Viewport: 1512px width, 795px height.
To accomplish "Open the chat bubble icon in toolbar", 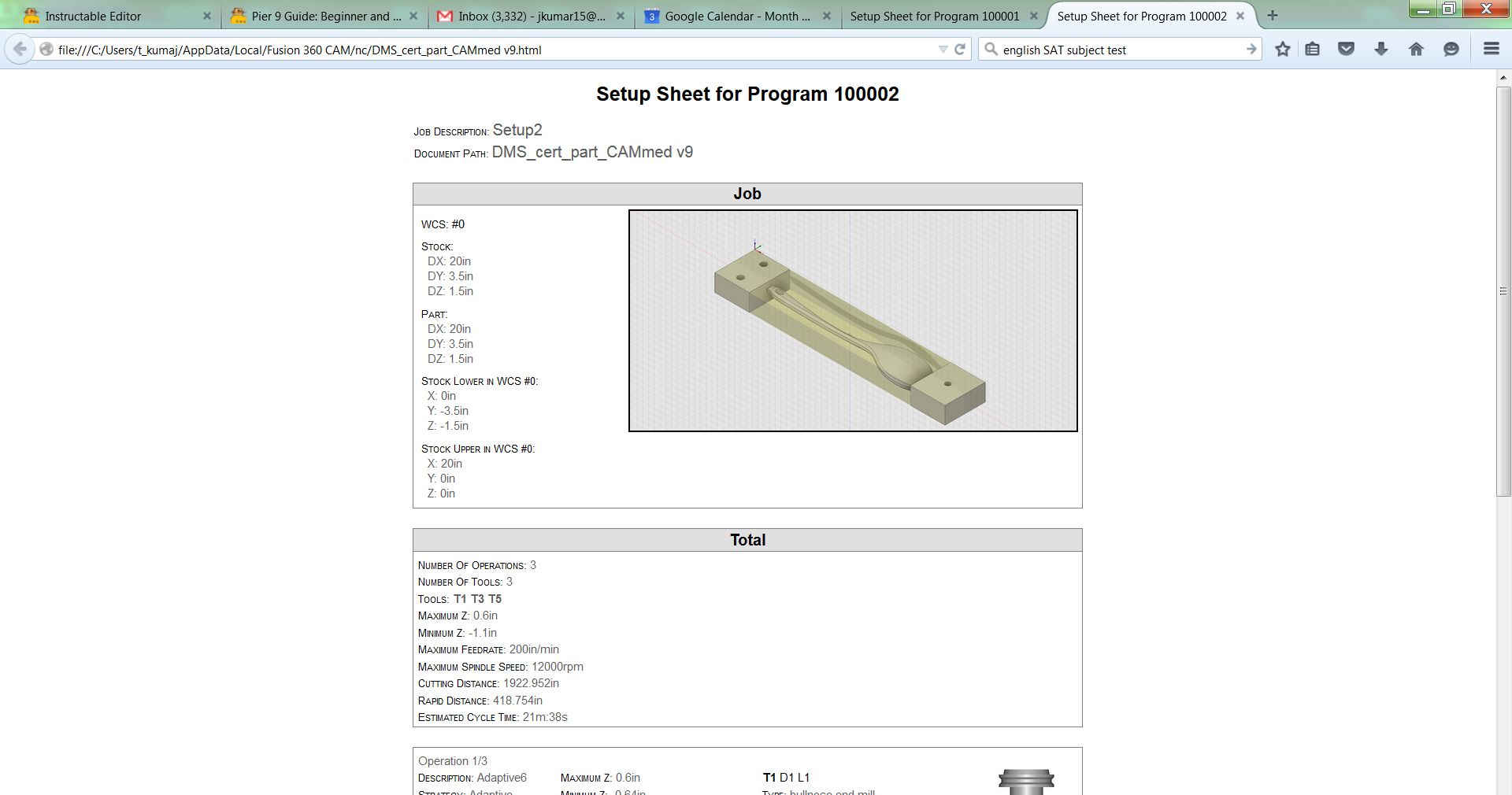I will [1451, 49].
